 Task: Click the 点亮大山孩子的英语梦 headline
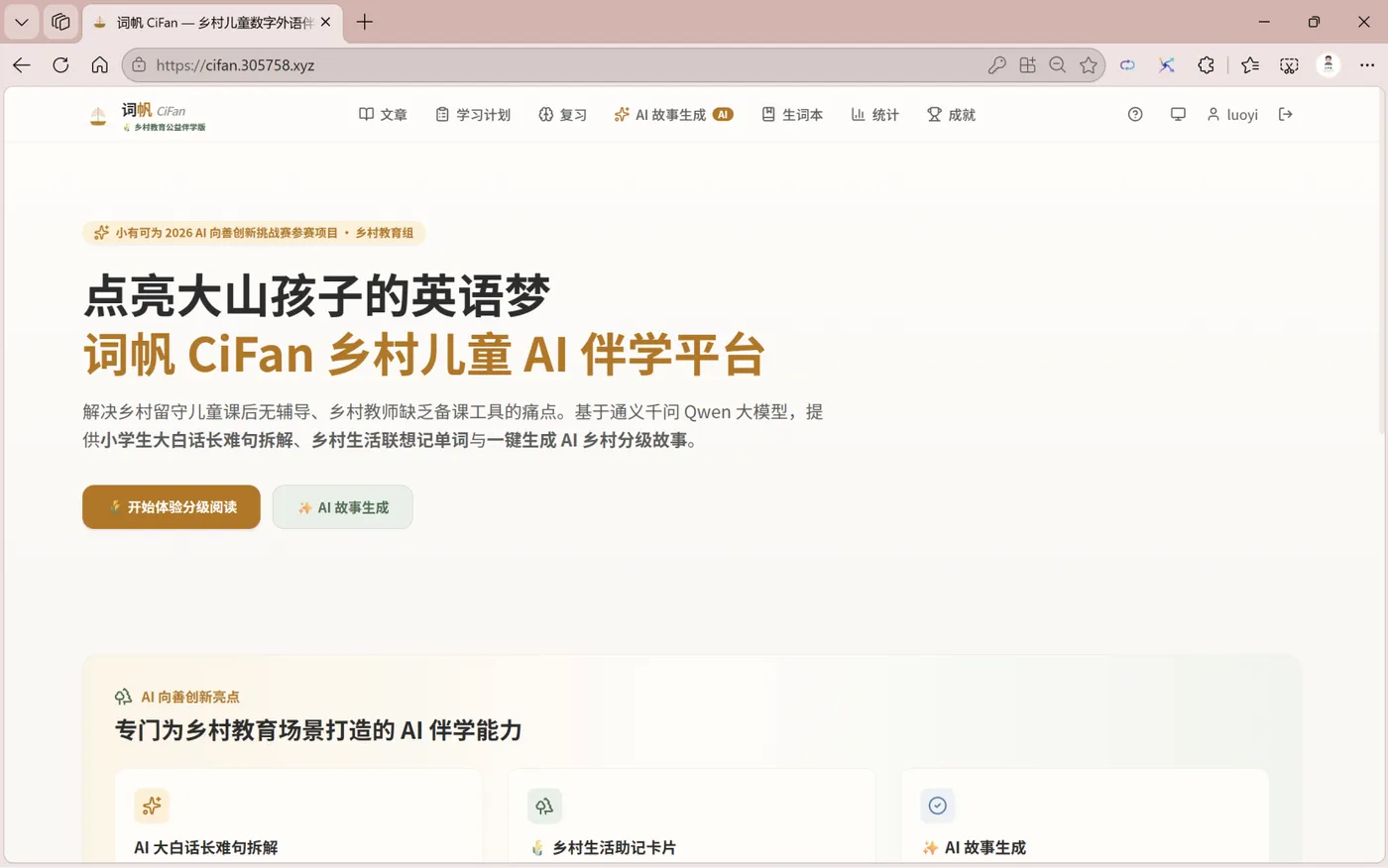(x=316, y=295)
